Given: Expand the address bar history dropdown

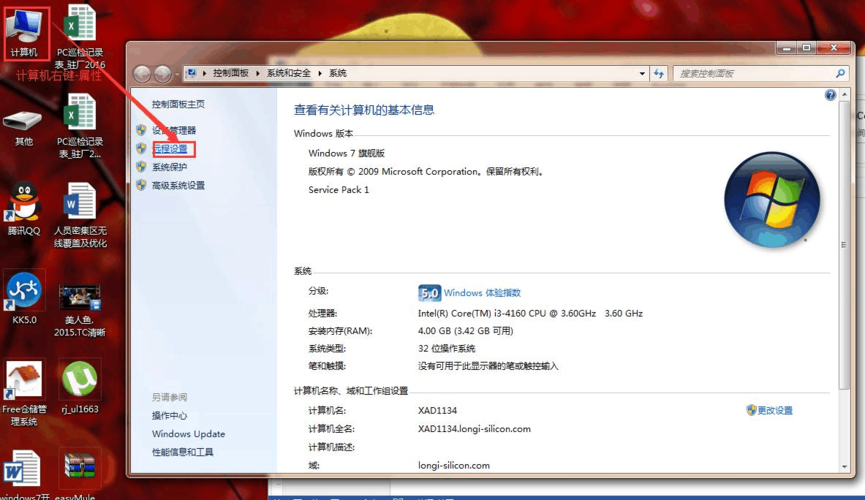Looking at the screenshot, I should click(x=642, y=74).
